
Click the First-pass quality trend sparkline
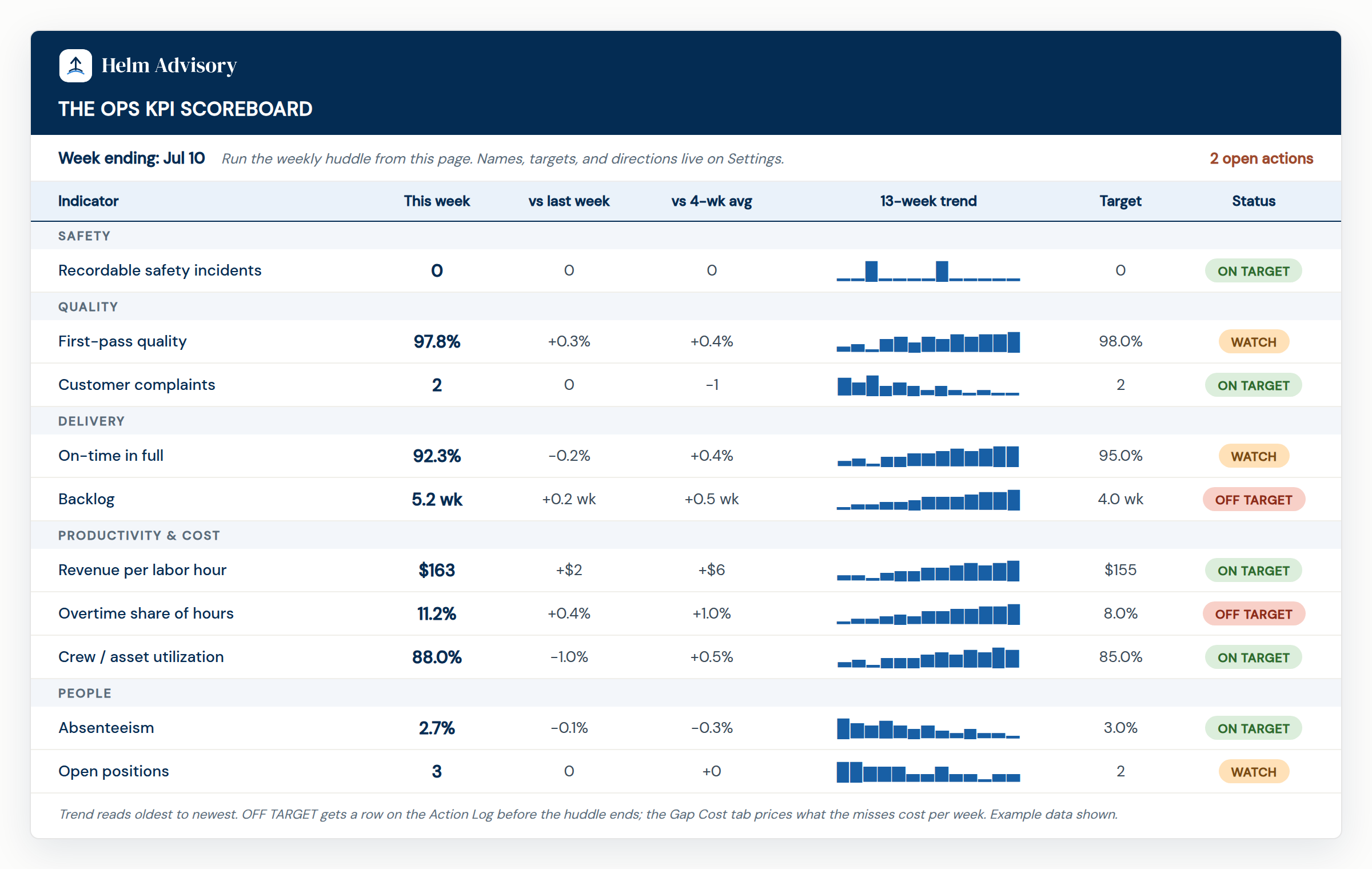(928, 342)
